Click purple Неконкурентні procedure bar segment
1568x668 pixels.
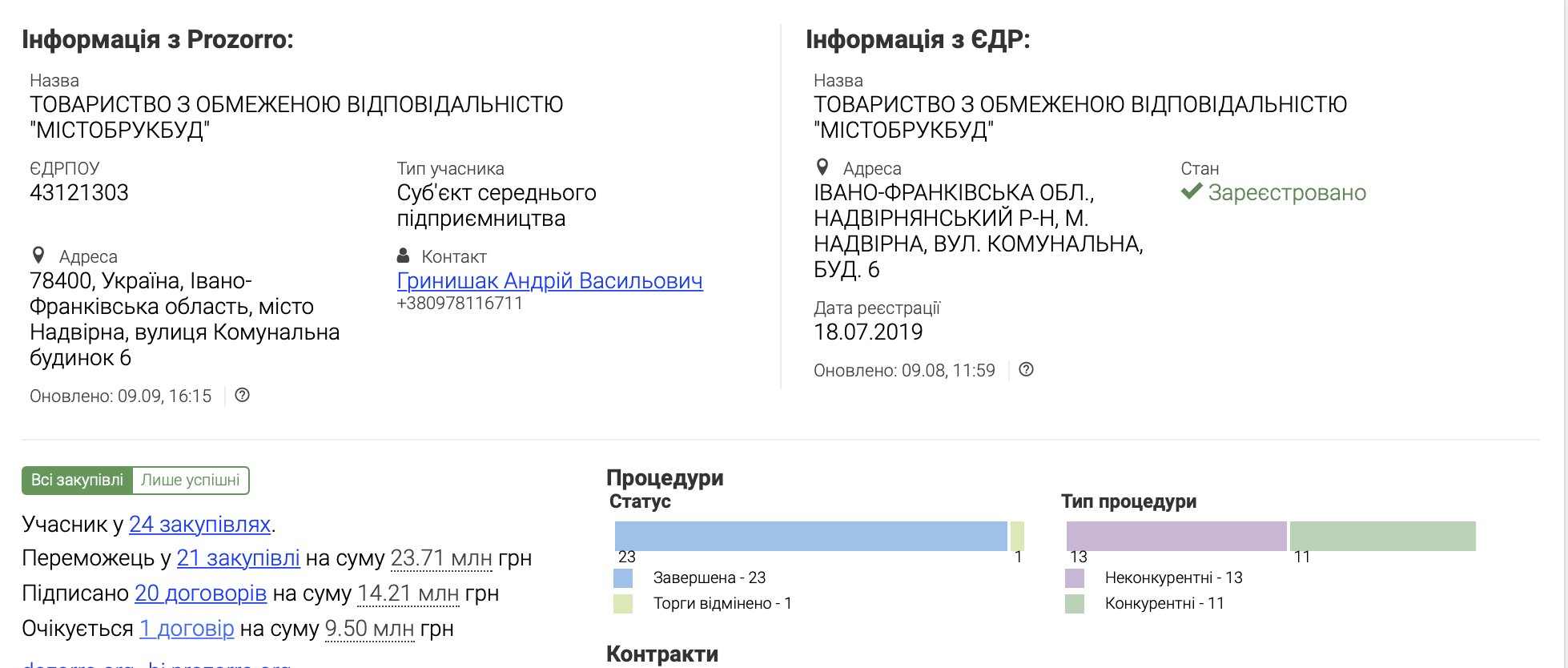pyautogui.click(x=1176, y=536)
